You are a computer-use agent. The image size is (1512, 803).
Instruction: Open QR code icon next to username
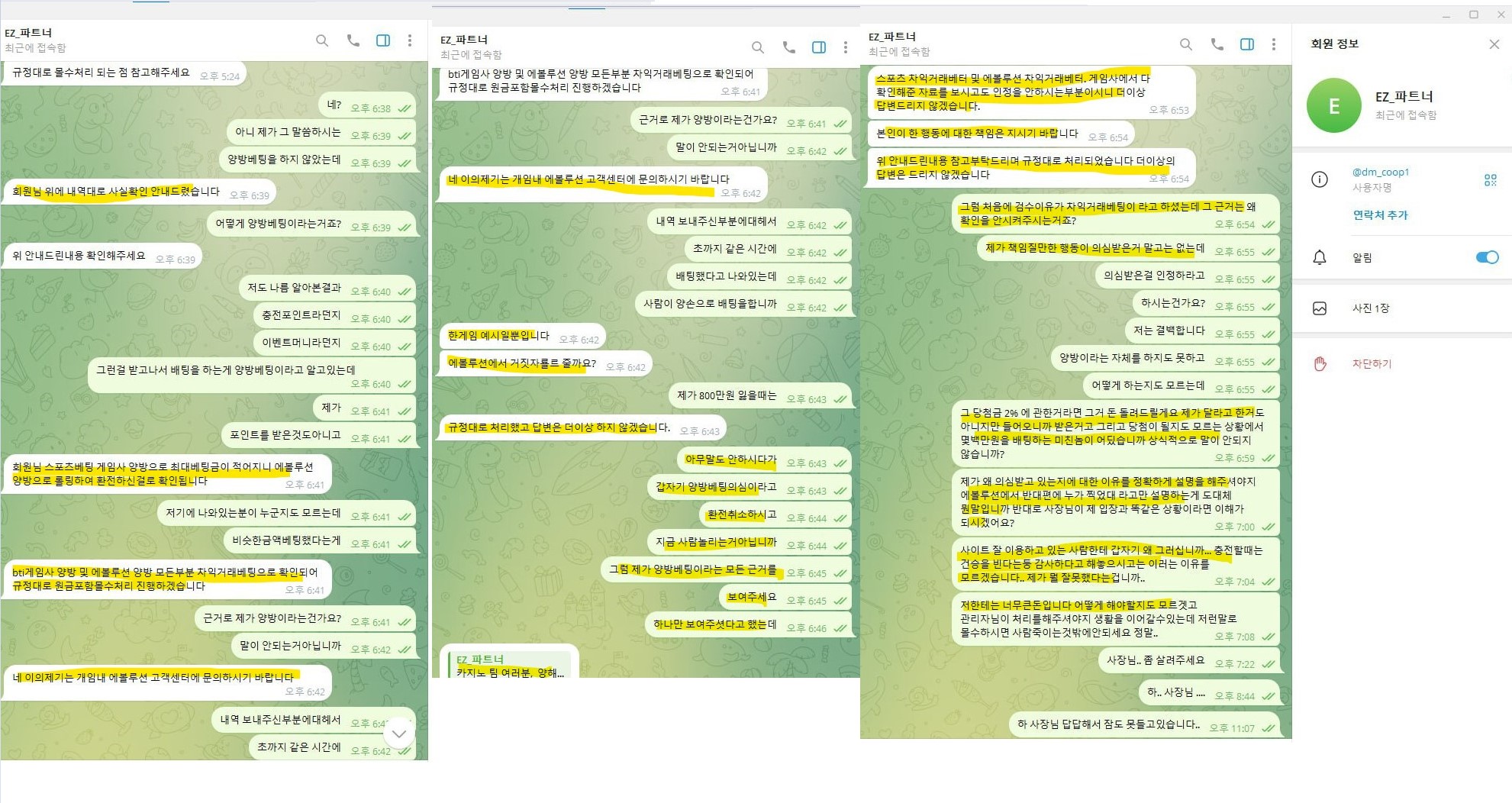(x=1490, y=180)
